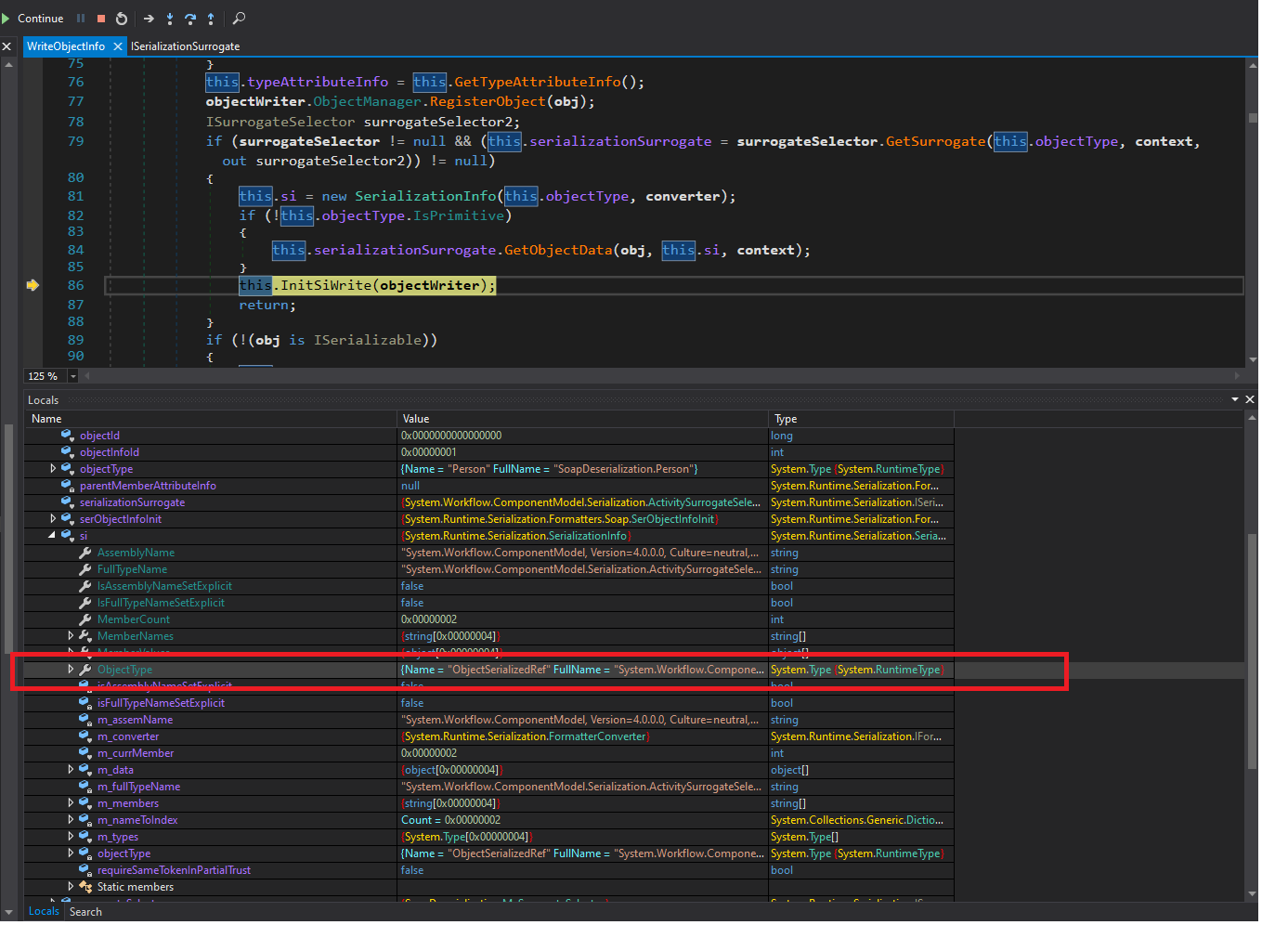Expand the highlighted ObjectType property
Viewport: 1288px width, 951px height.
tap(71, 670)
